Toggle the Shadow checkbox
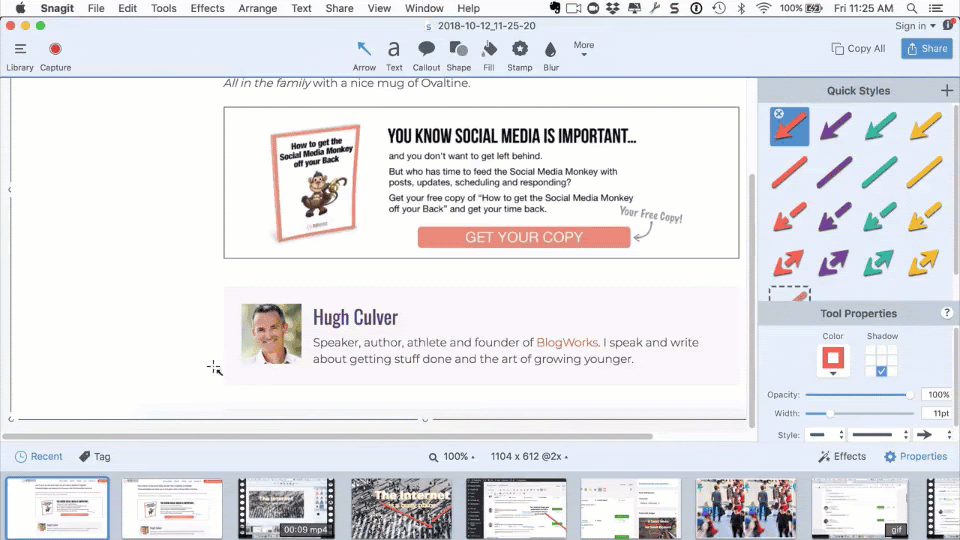This screenshot has height=540, width=960. (x=881, y=371)
